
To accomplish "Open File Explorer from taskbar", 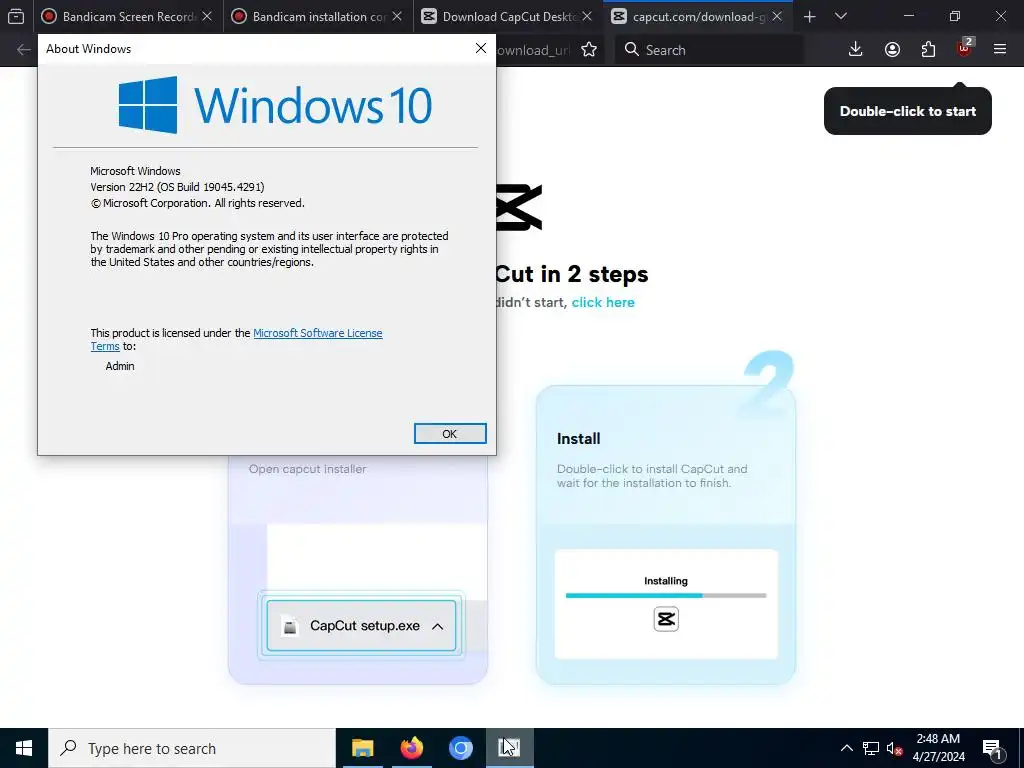I will coord(362,748).
